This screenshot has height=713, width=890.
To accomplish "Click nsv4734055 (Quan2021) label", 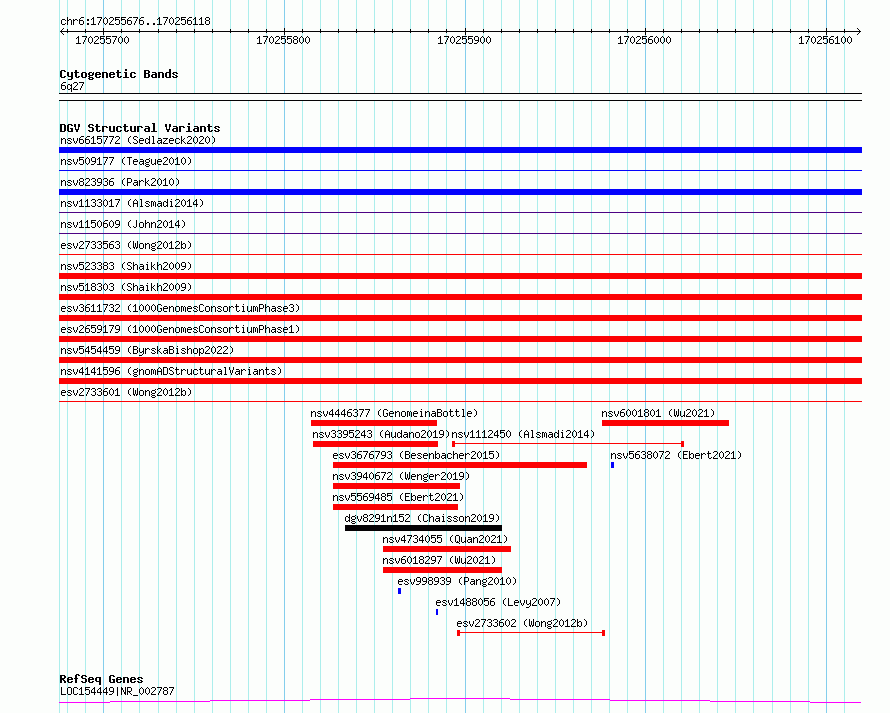I will click(x=445, y=539).
